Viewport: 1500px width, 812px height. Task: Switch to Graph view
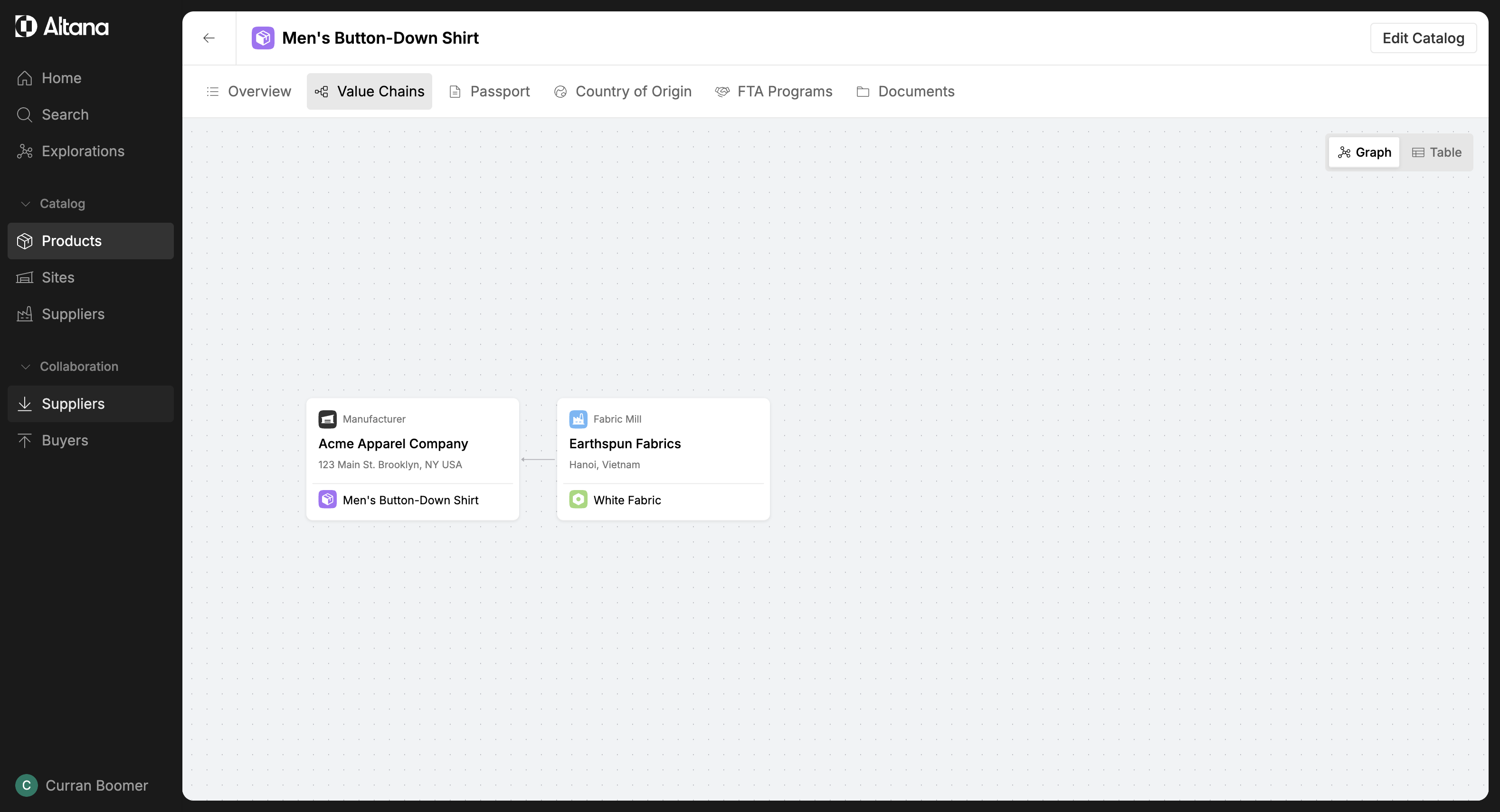point(1364,152)
